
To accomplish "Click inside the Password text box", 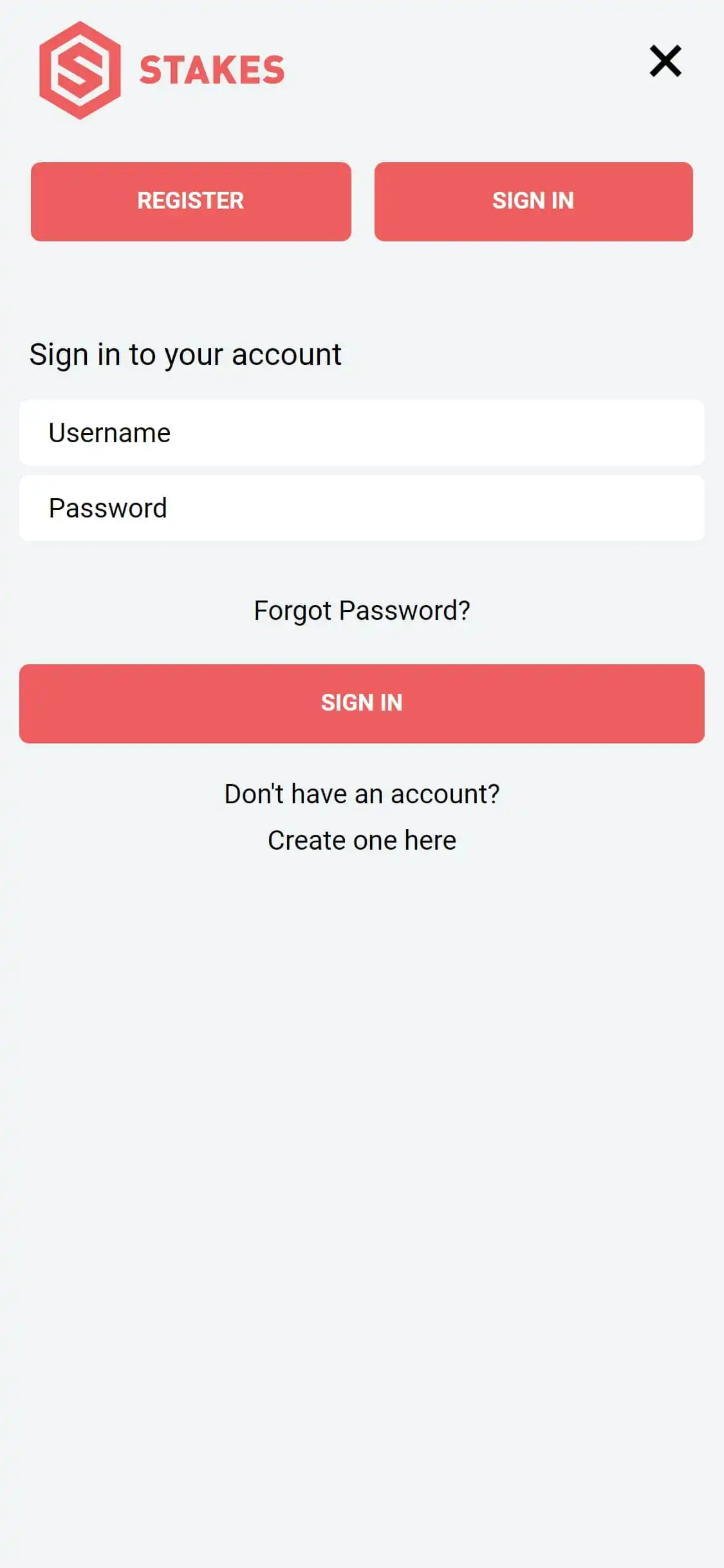I will pos(362,508).
